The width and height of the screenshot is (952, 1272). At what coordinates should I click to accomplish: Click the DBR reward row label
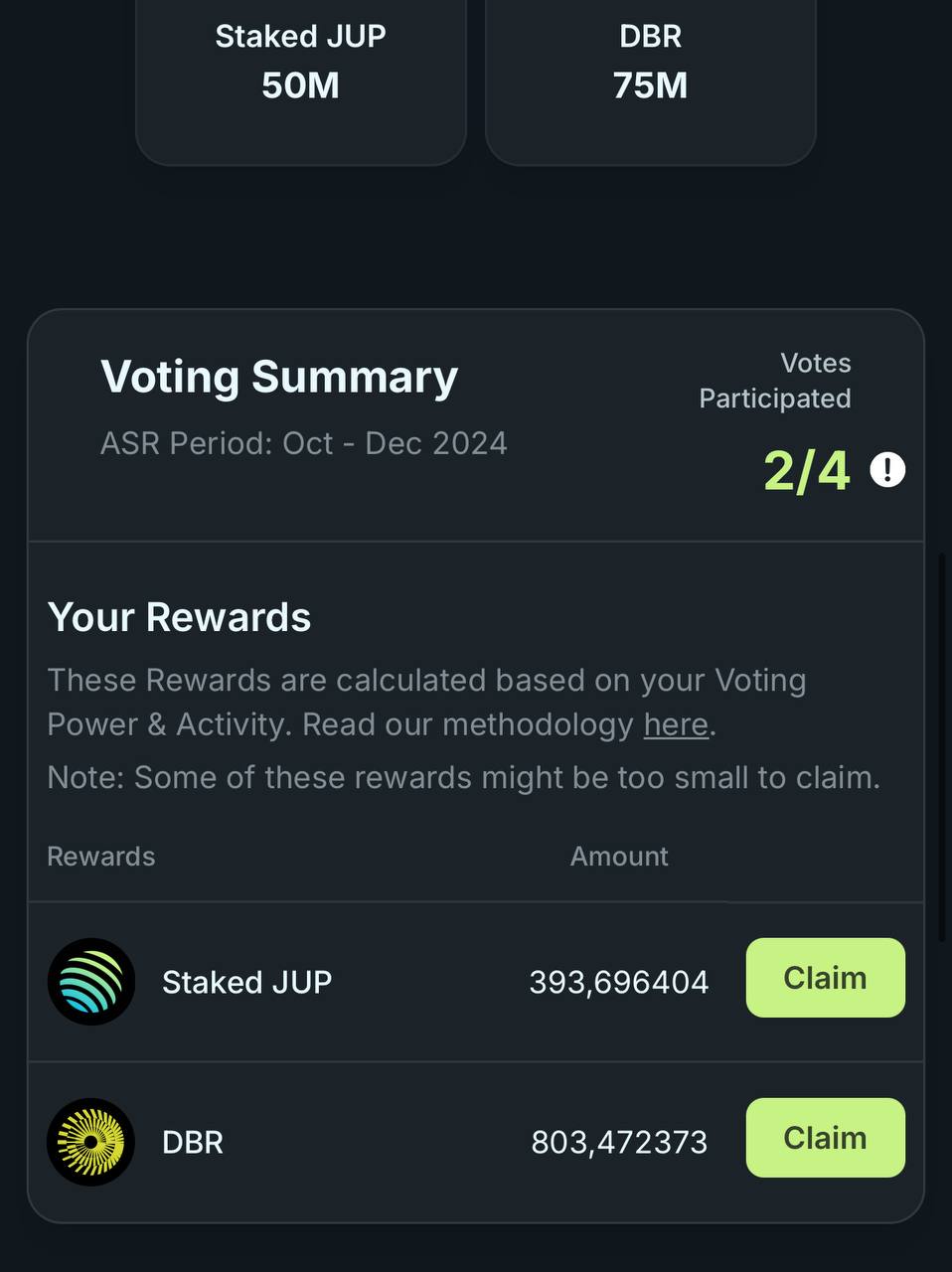[193, 1142]
